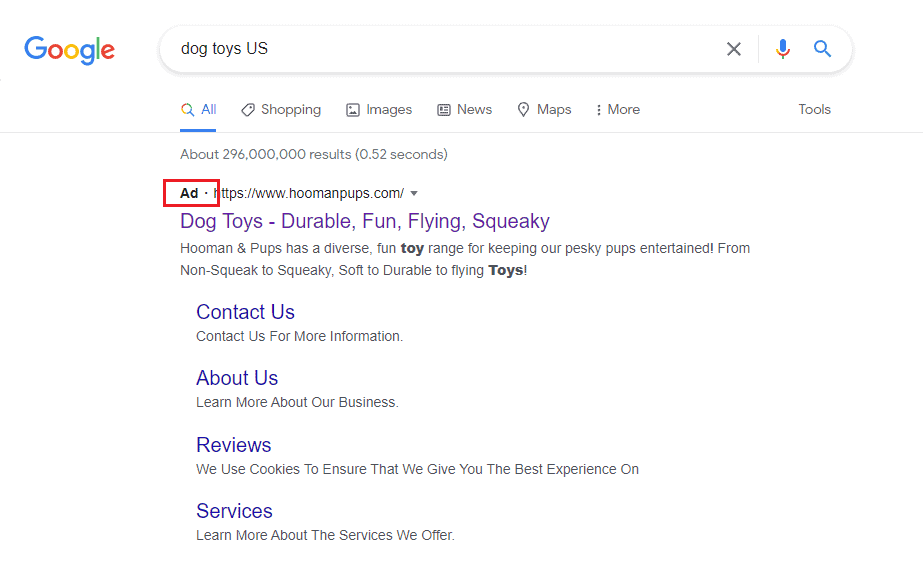Start voice search with the microphone icon
923x562 pixels.
[x=782, y=49]
